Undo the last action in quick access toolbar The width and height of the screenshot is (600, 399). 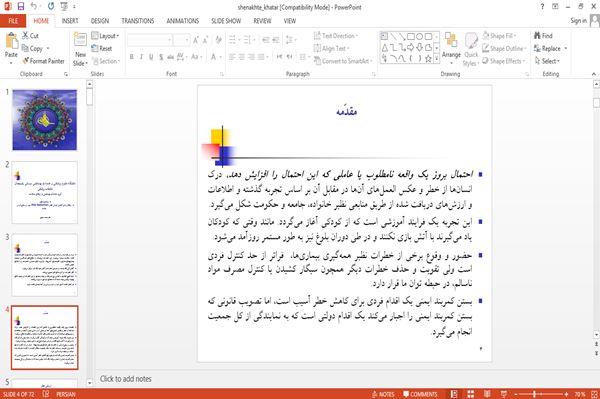coord(34,6)
